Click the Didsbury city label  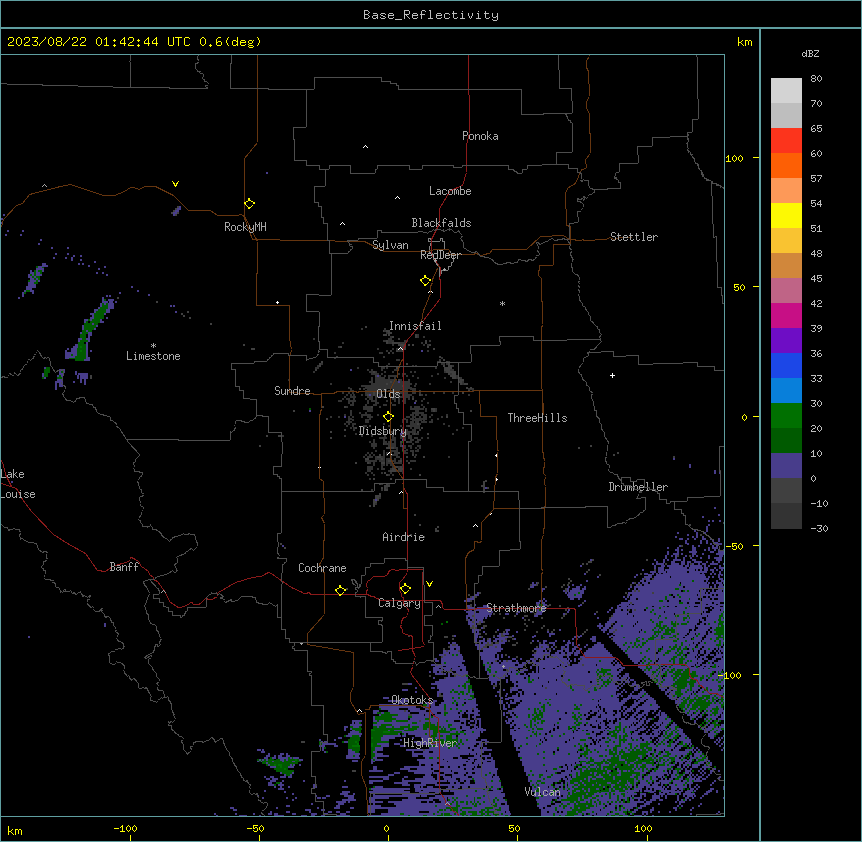pos(383,431)
